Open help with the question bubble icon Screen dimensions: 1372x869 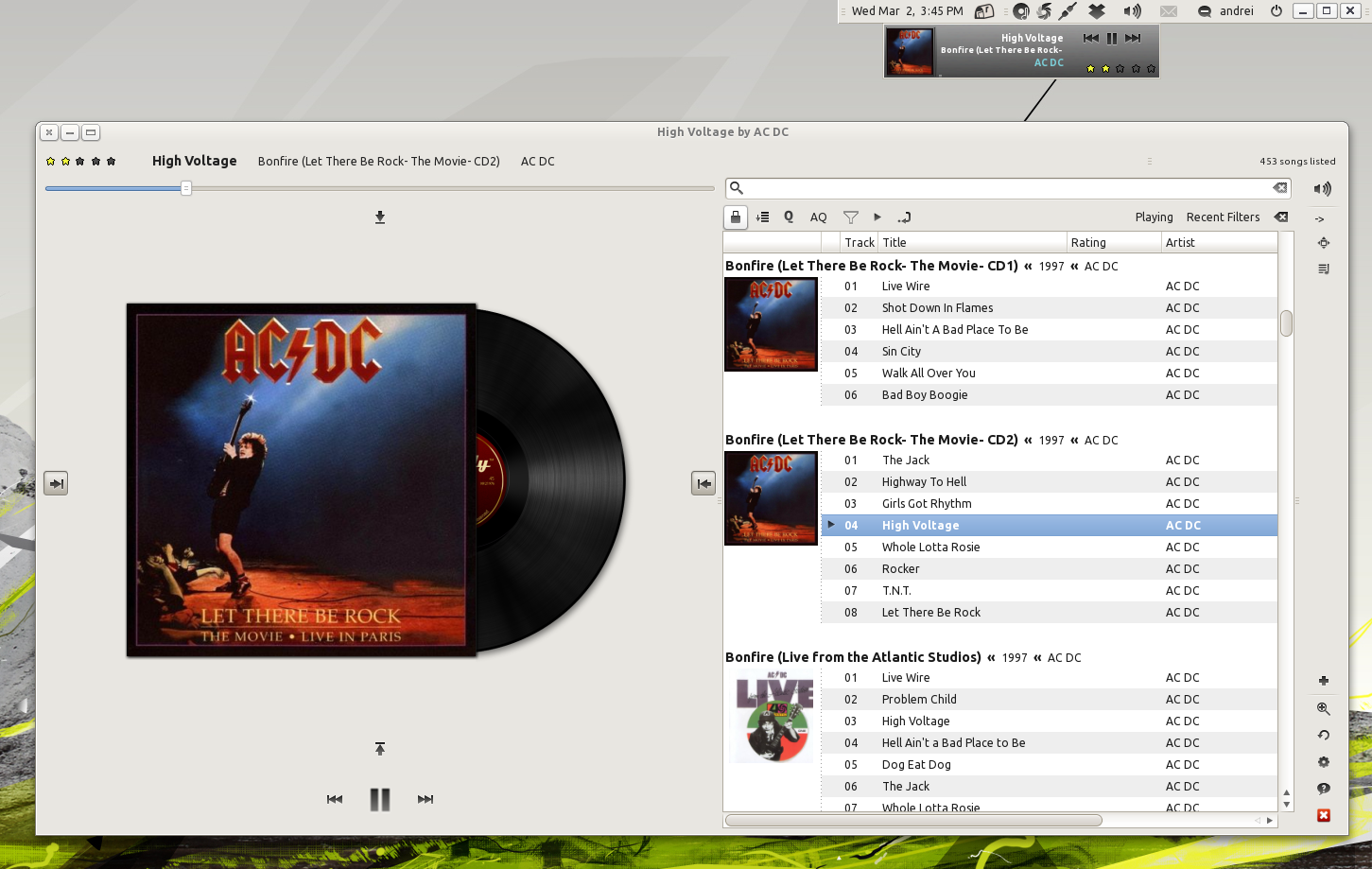point(1324,789)
